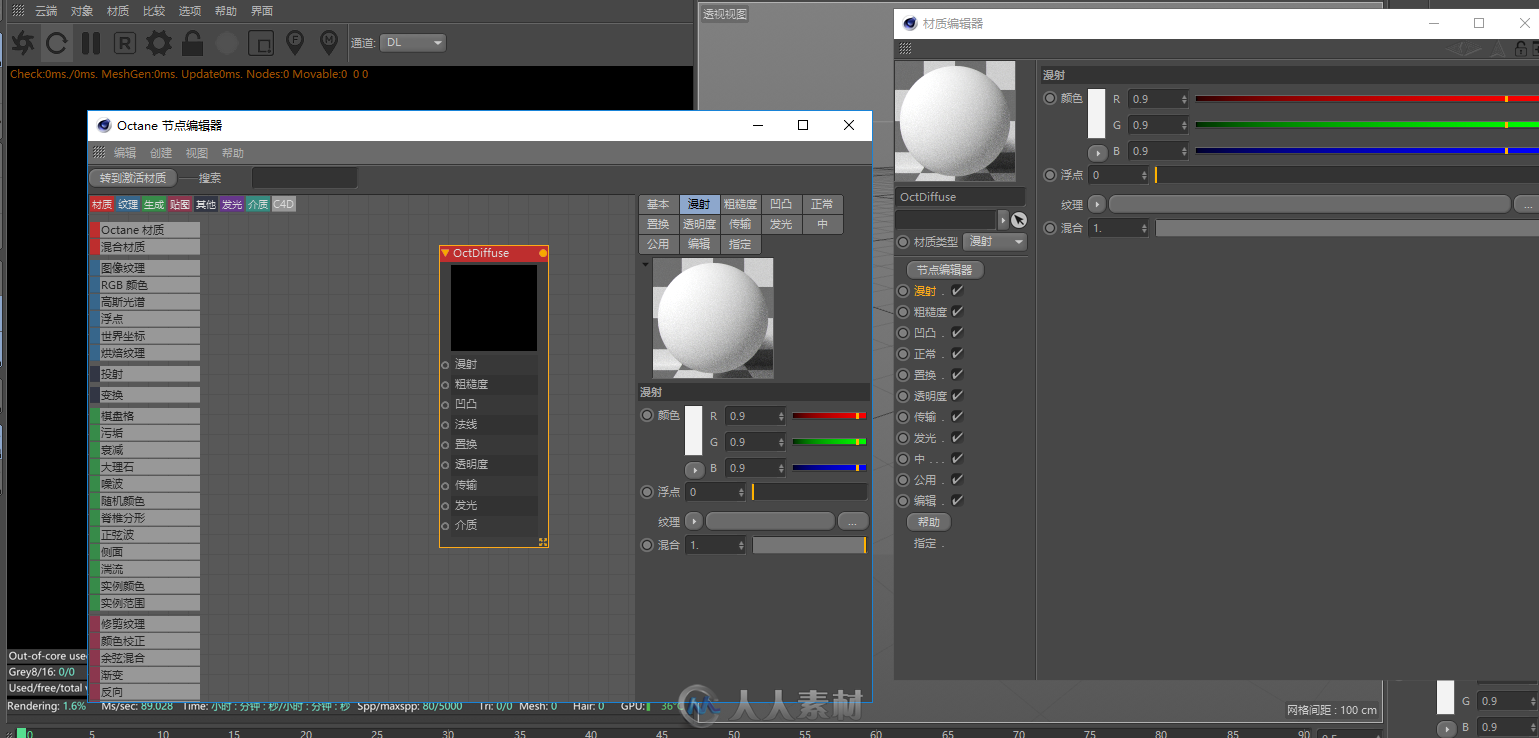Open the 材质 menu in Octane viewer
The width and height of the screenshot is (1539, 738).
tap(118, 11)
